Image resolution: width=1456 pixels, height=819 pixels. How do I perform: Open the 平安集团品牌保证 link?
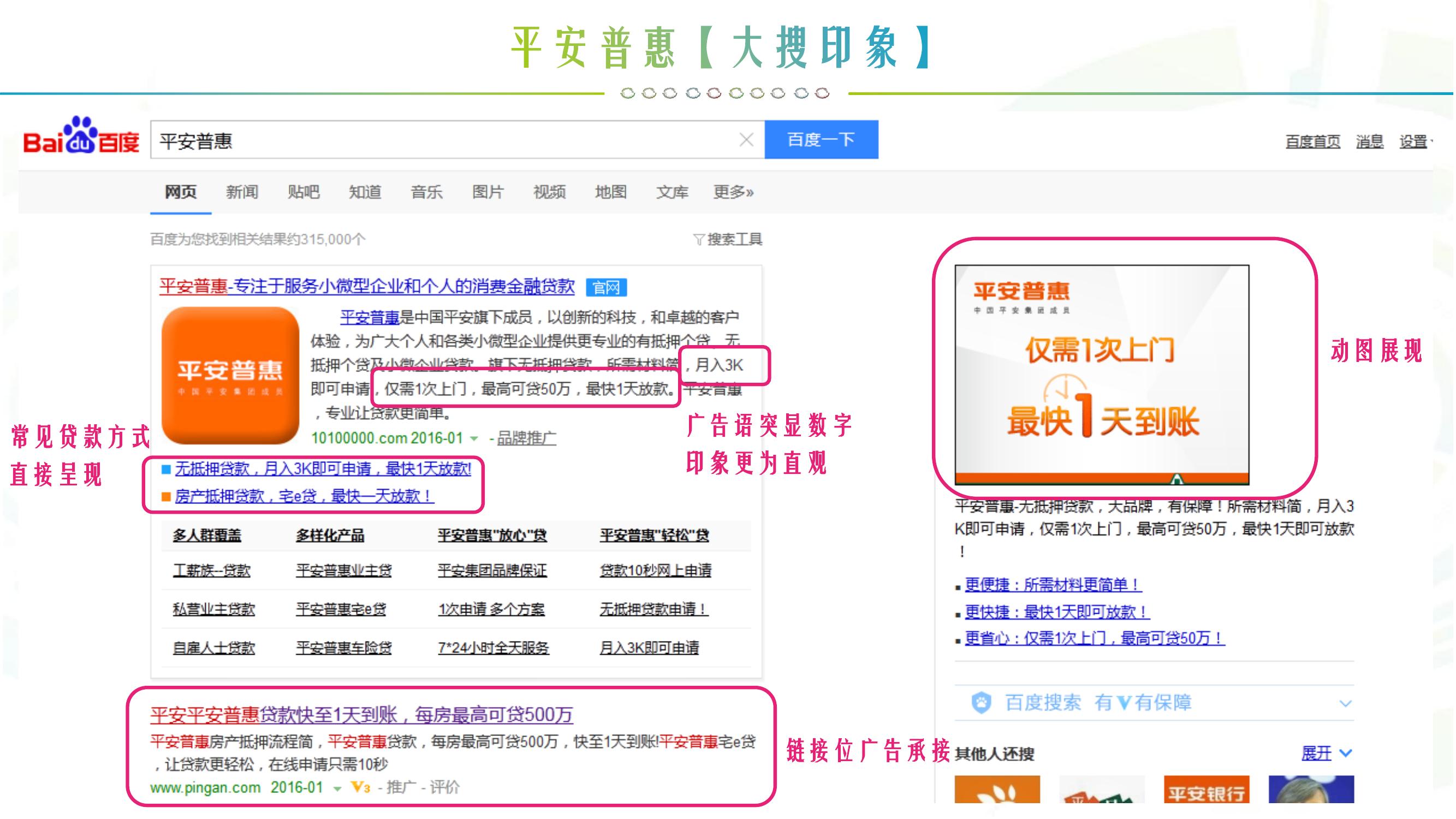[x=492, y=571]
